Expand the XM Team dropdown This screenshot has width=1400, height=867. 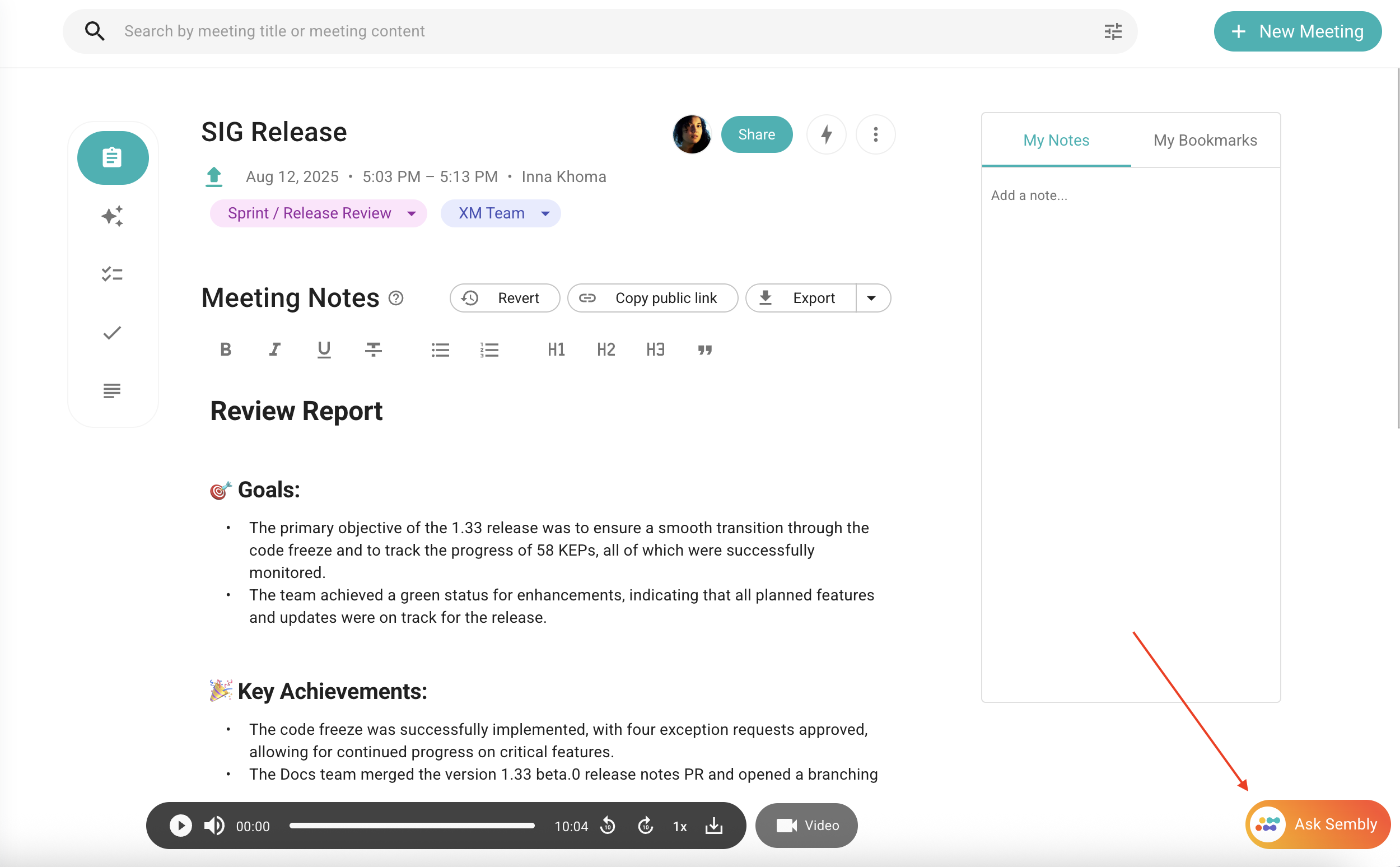545,214
